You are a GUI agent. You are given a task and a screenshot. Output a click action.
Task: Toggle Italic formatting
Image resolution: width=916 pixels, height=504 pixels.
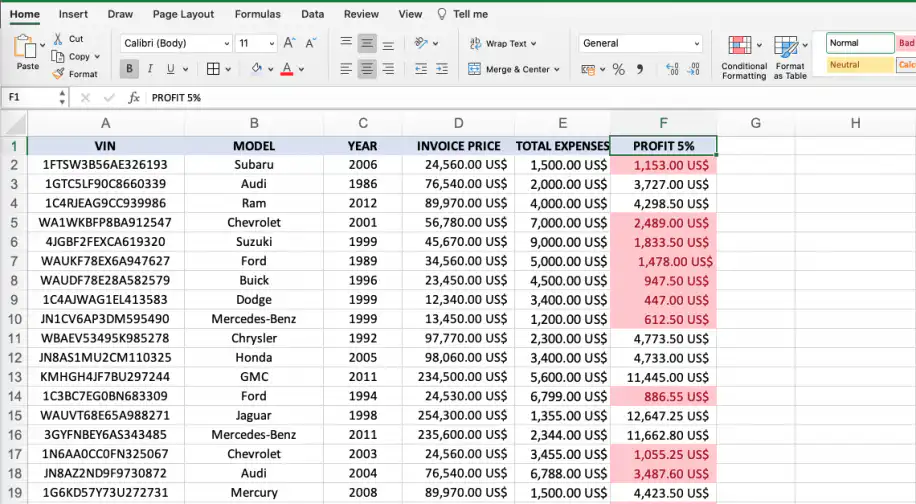[x=150, y=69]
